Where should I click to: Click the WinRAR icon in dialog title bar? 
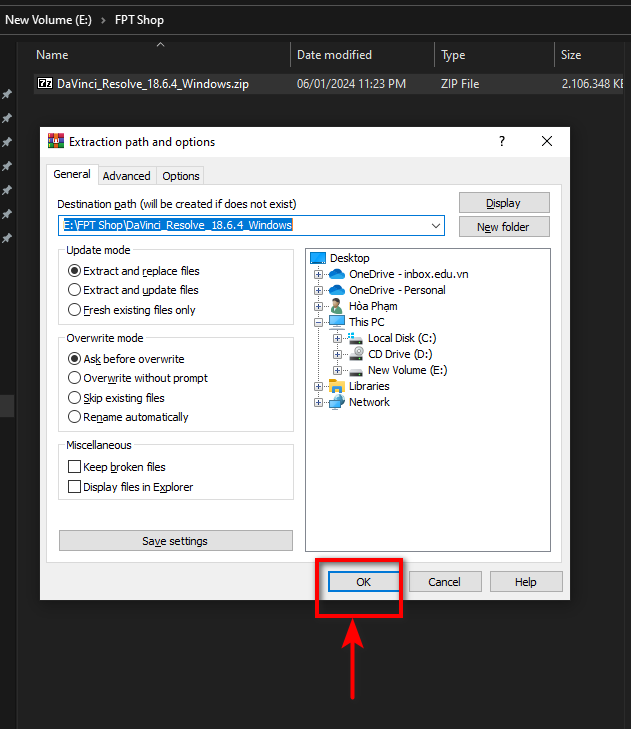pos(56,141)
